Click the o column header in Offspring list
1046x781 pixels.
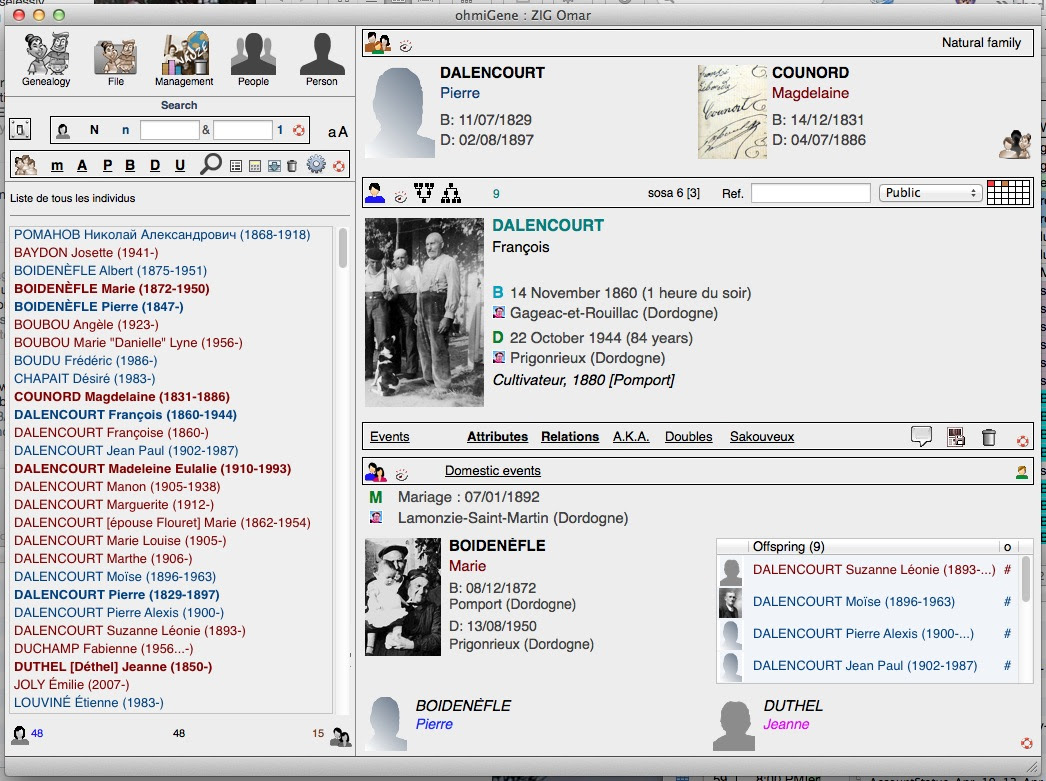(x=1007, y=547)
